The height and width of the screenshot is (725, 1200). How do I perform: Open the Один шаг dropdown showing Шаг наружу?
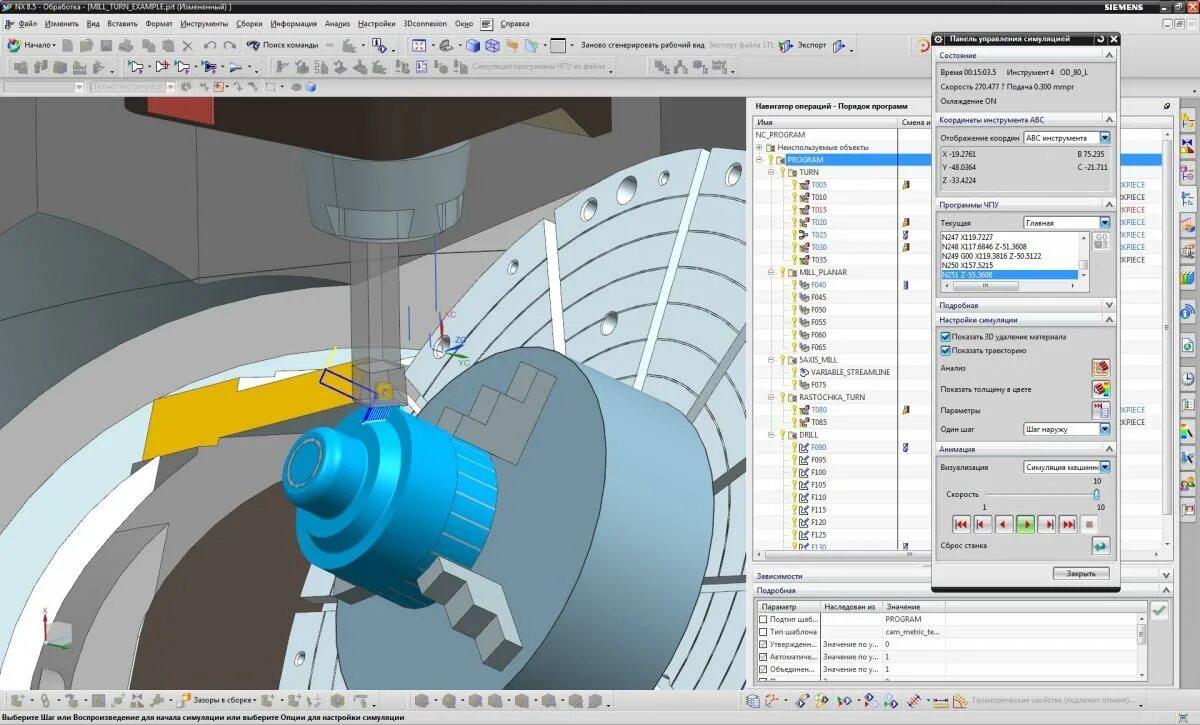1104,428
